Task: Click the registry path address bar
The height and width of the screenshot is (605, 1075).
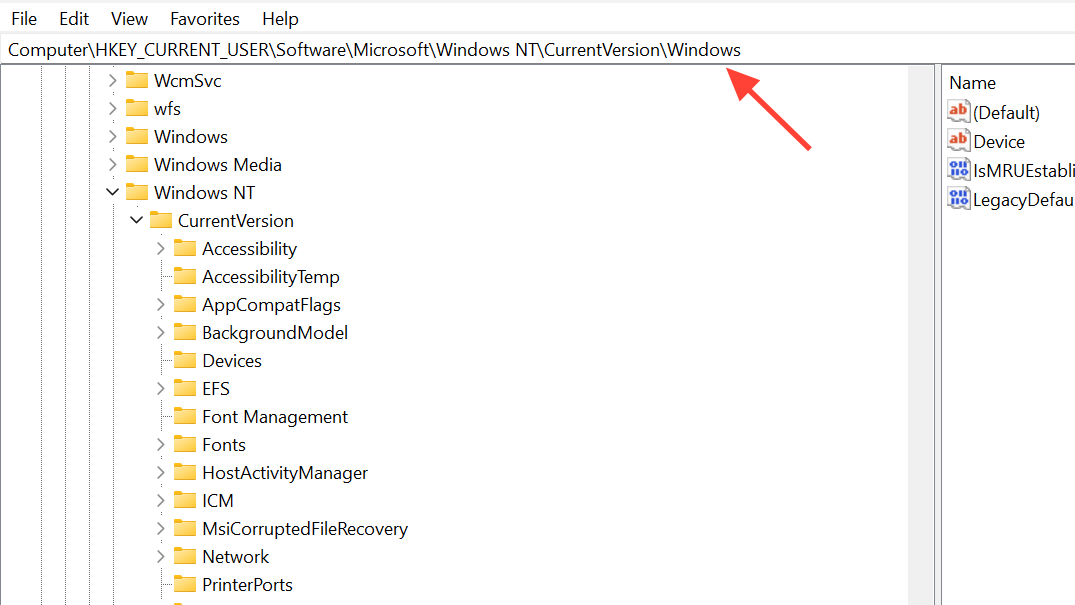Action: [x=538, y=50]
